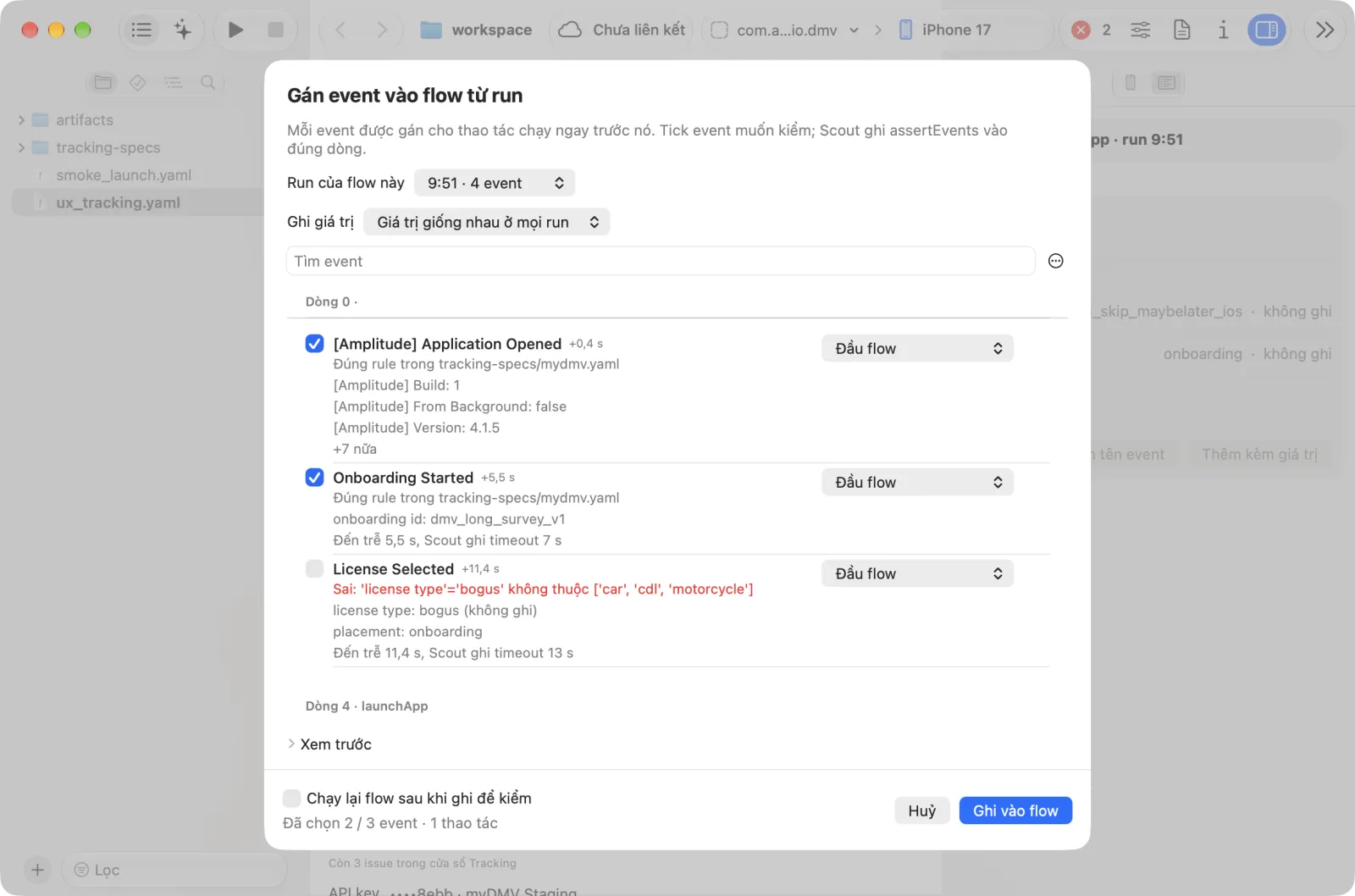
Task: Click the Lọc filter field
Action: click(x=174, y=870)
